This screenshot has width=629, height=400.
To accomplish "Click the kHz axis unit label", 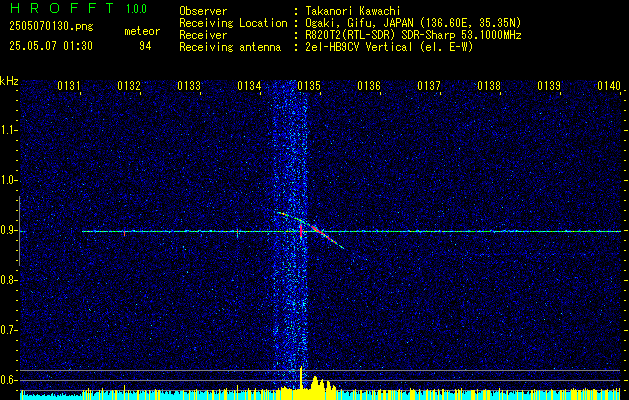I will click(9, 81).
